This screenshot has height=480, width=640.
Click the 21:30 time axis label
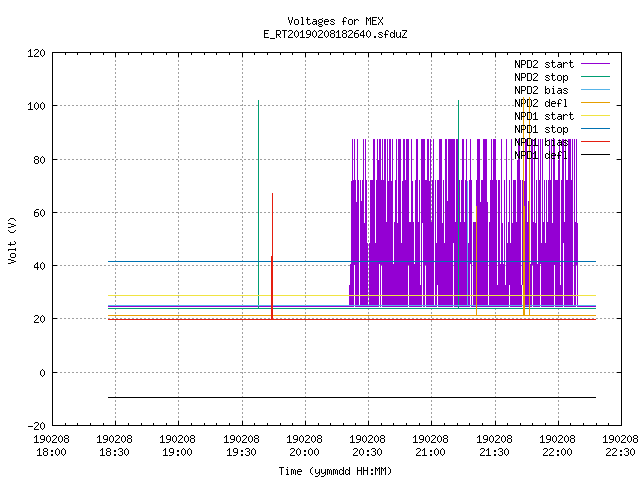pyautogui.click(x=495, y=452)
